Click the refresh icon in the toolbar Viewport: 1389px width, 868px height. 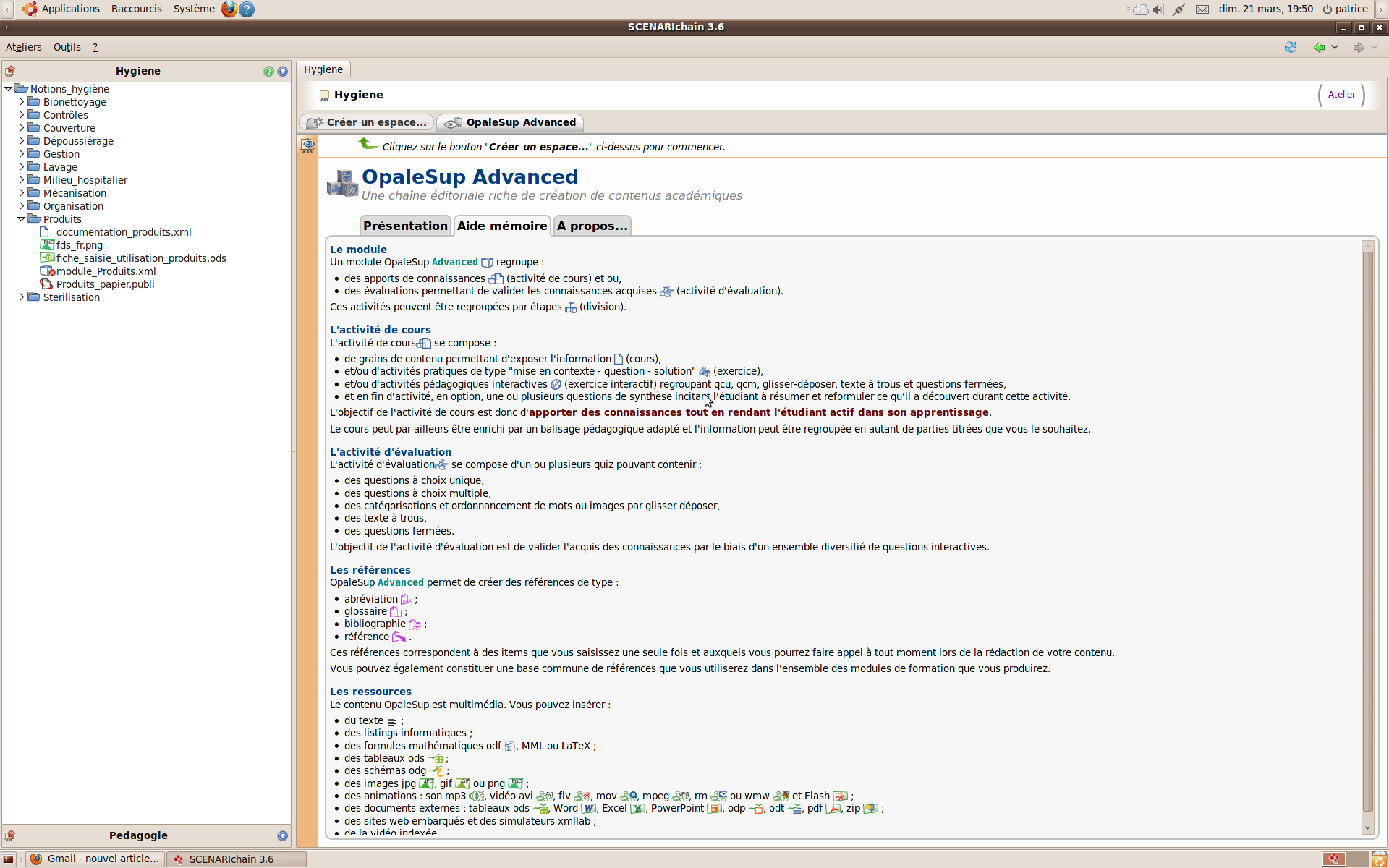(x=1291, y=47)
